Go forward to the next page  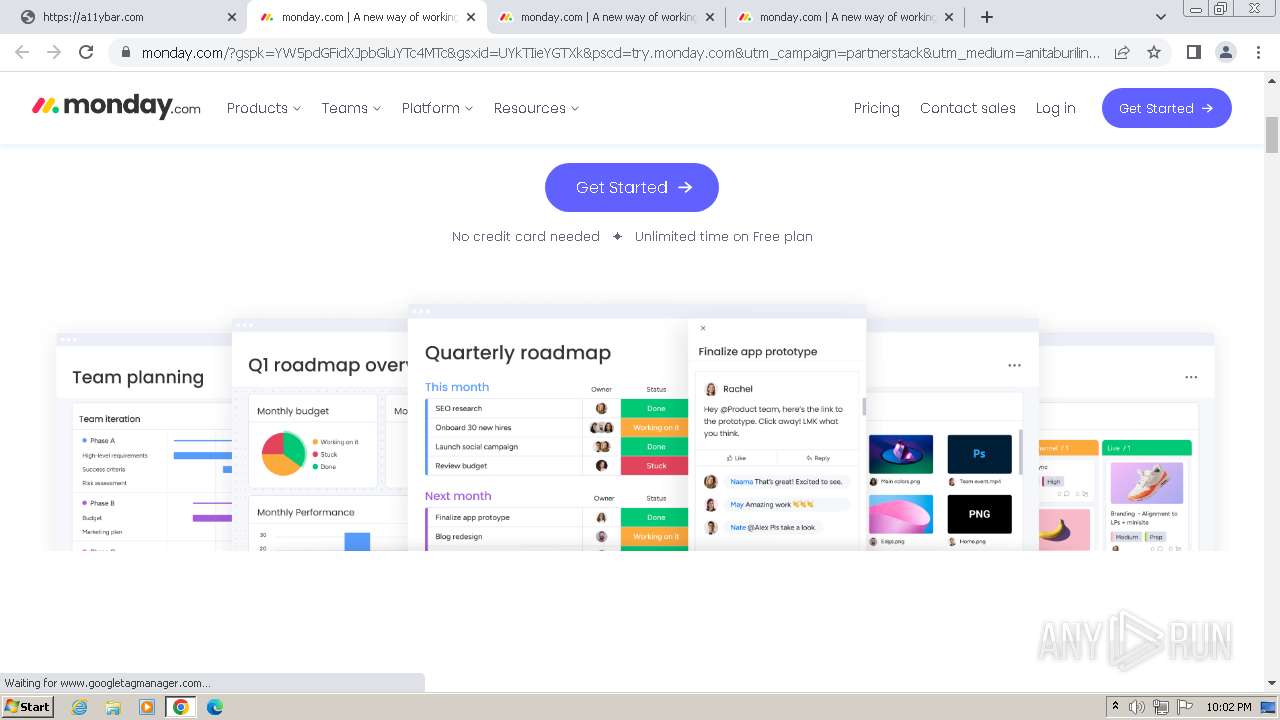(x=54, y=52)
